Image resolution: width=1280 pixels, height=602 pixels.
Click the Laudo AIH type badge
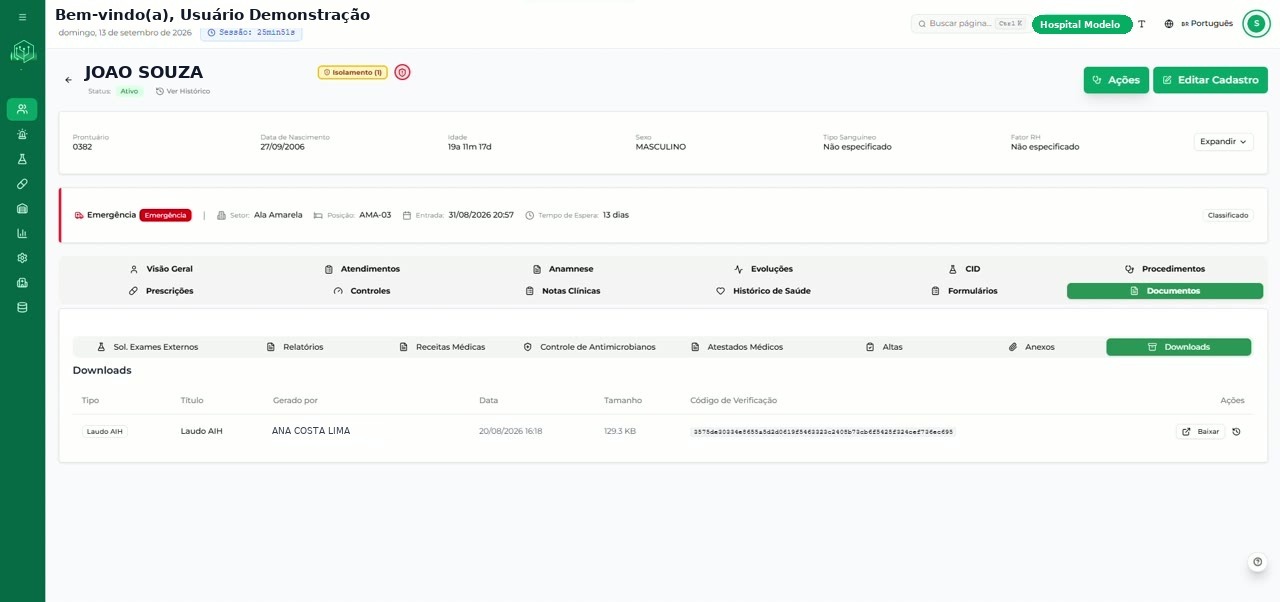[105, 432]
